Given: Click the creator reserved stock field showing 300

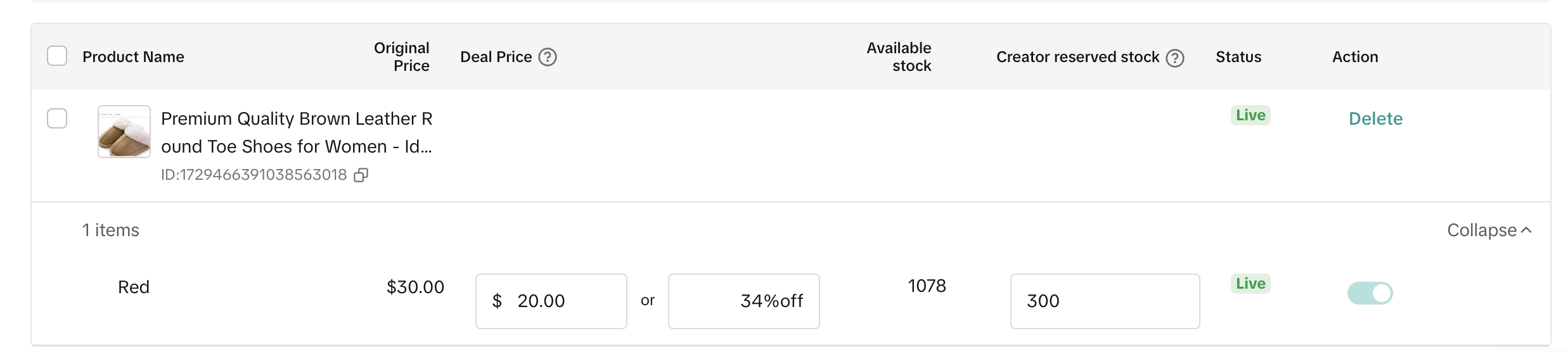Looking at the screenshot, I should [1104, 301].
